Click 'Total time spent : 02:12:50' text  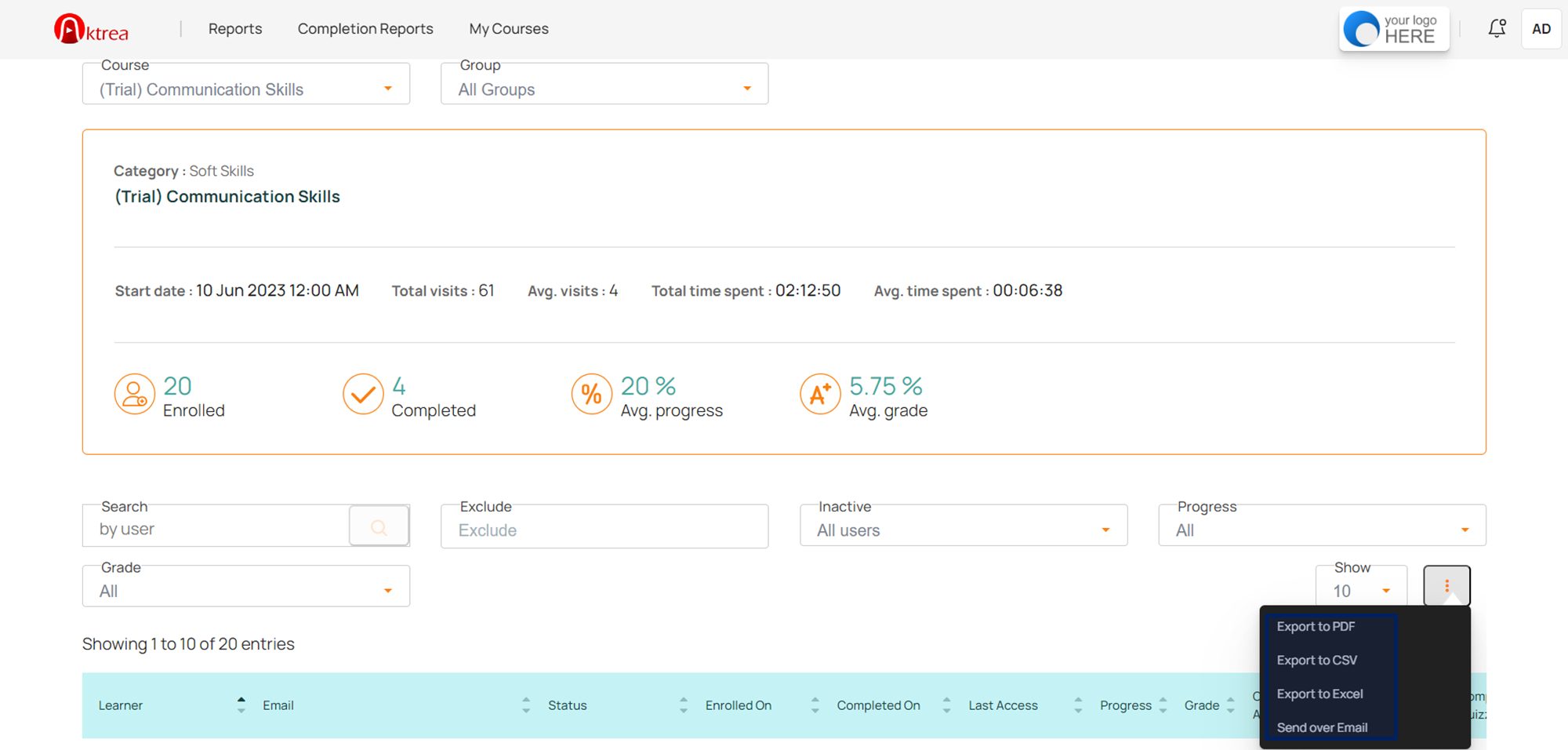tap(746, 291)
